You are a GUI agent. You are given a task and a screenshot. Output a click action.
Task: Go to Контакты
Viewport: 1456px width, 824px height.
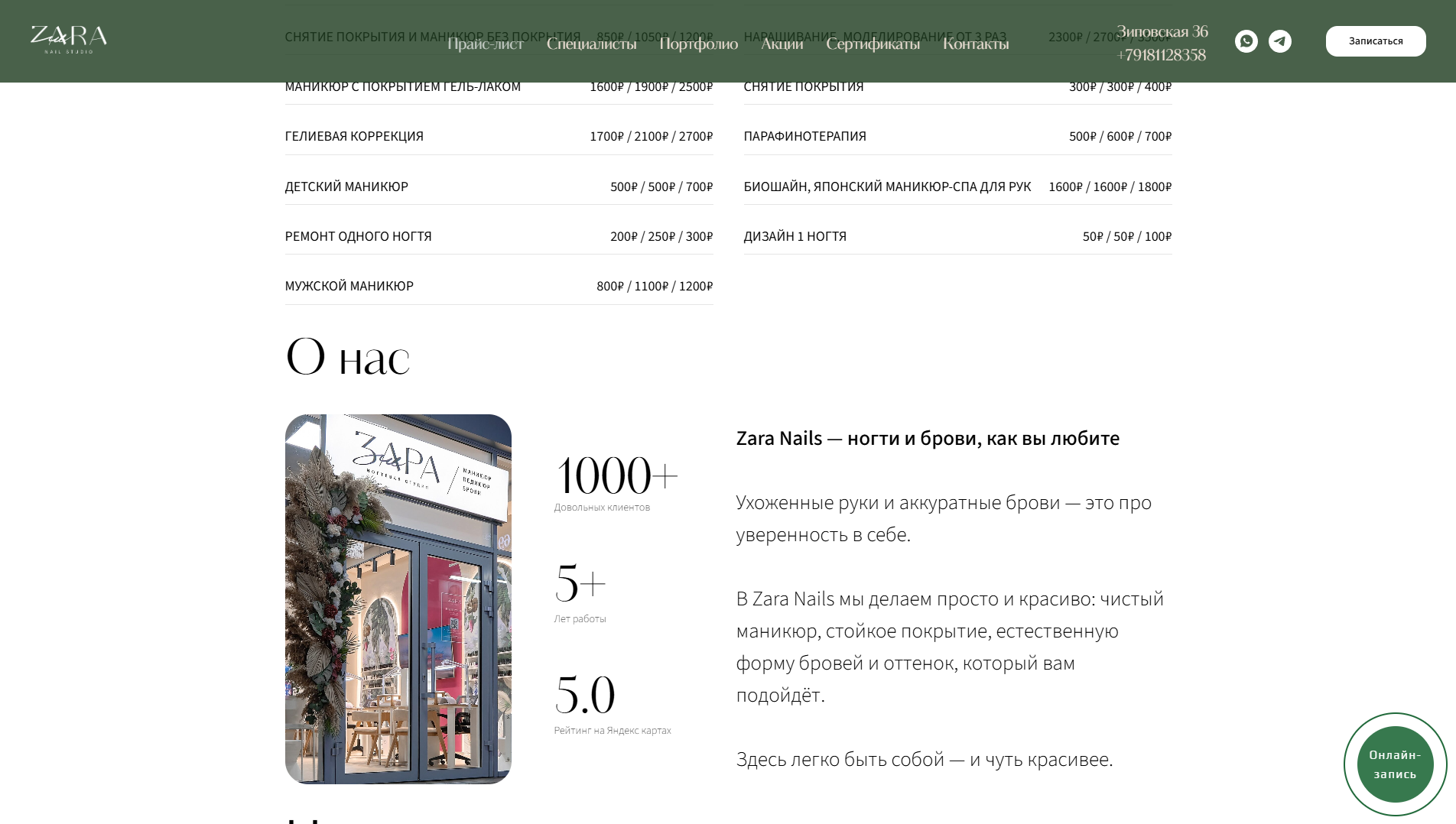click(976, 44)
